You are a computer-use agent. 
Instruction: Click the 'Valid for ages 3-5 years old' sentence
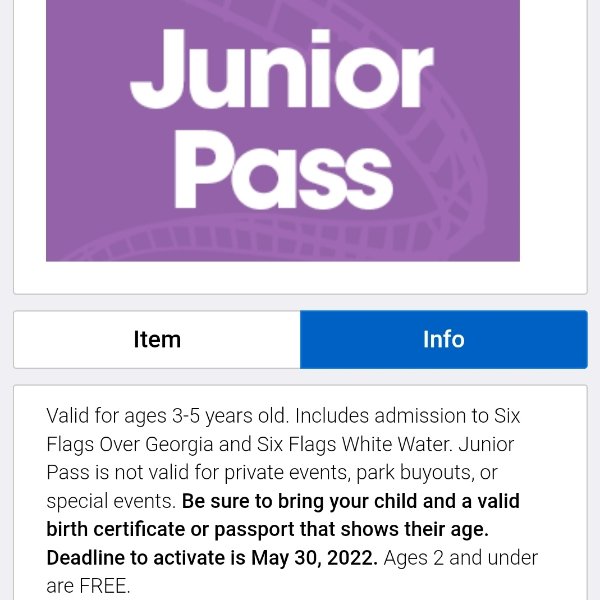point(168,416)
